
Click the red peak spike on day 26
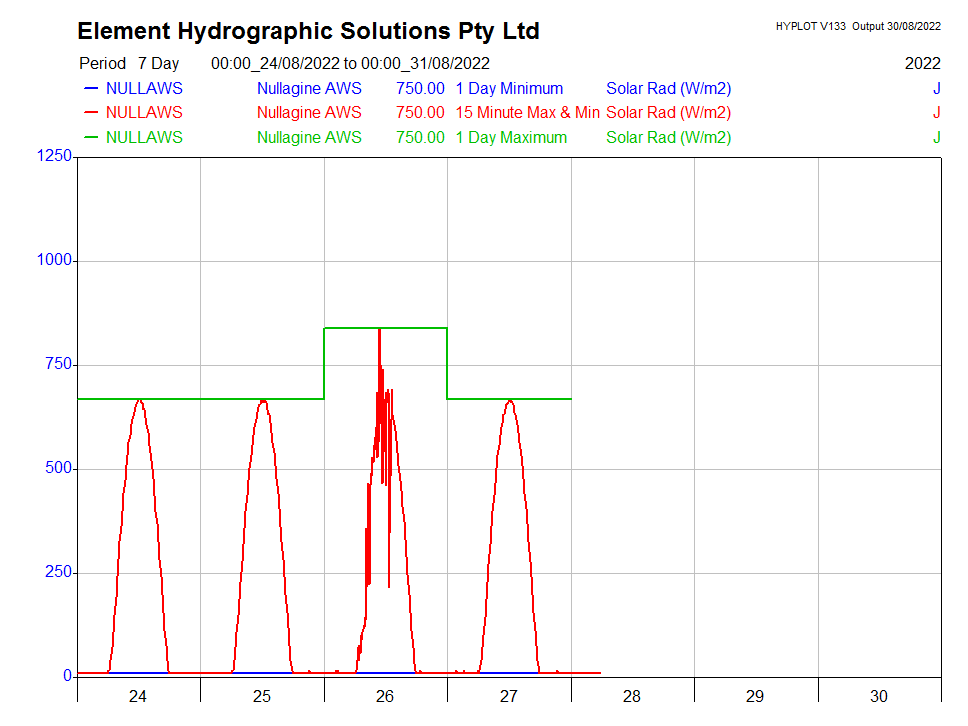point(379,335)
